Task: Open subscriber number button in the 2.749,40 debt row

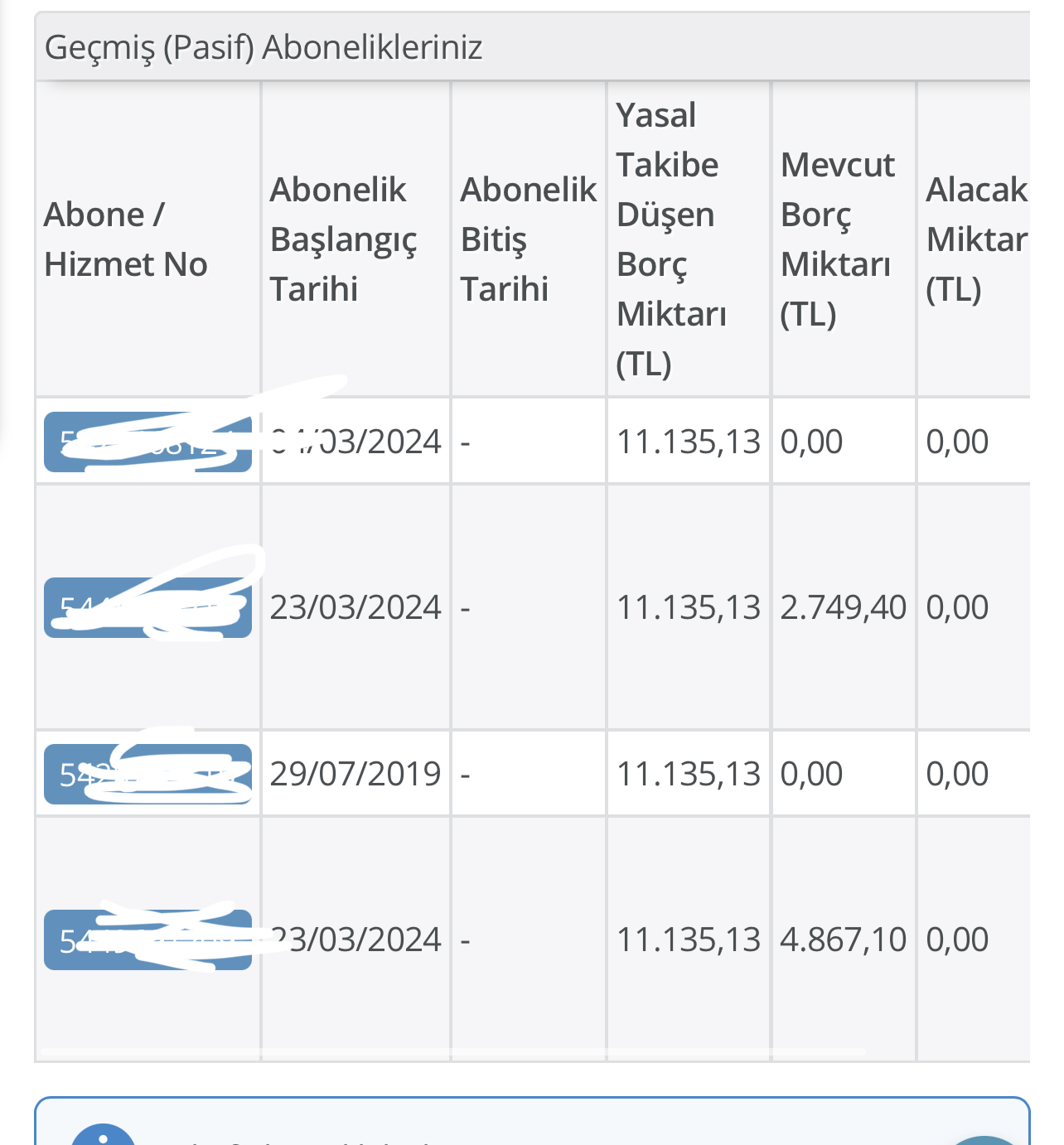Action: (x=148, y=607)
